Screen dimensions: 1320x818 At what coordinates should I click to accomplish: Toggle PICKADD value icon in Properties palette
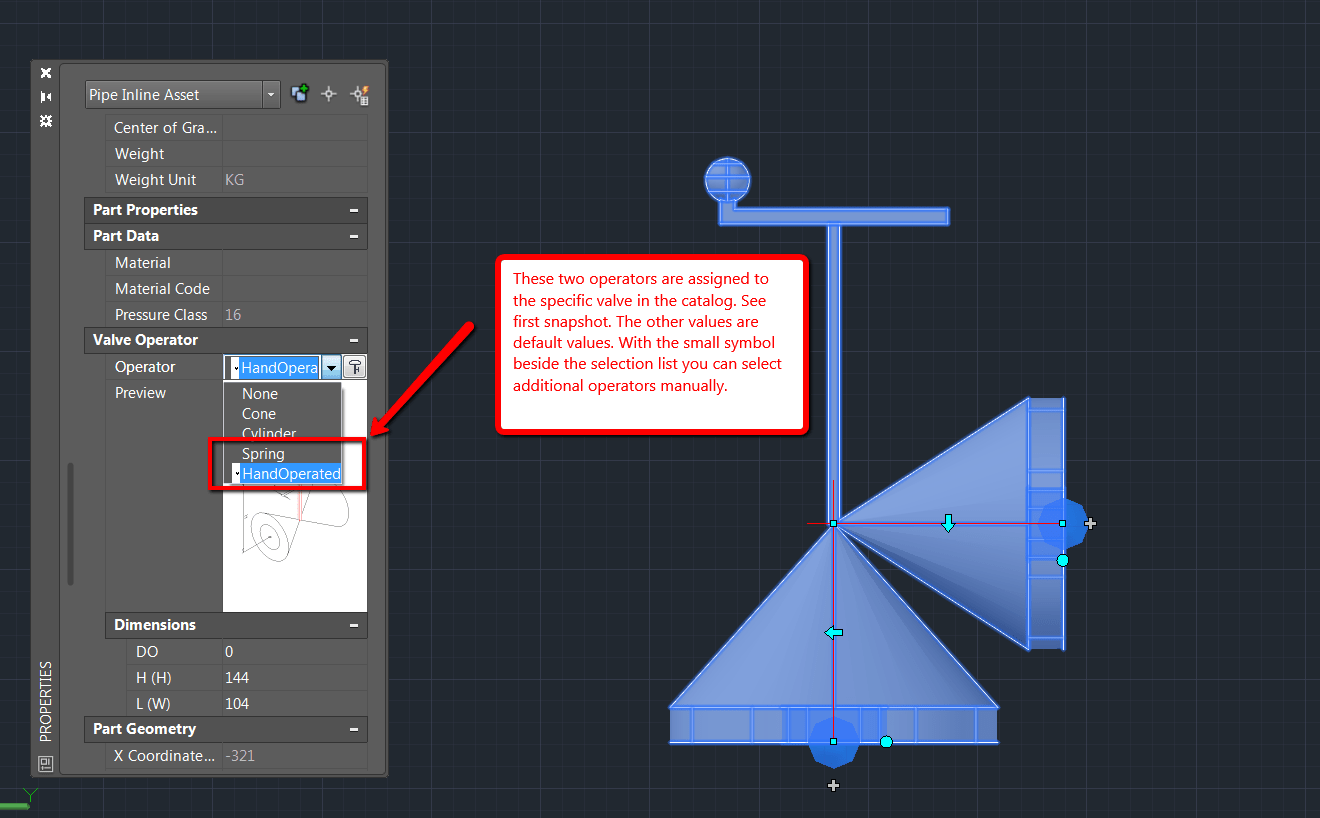click(x=299, y=94)
